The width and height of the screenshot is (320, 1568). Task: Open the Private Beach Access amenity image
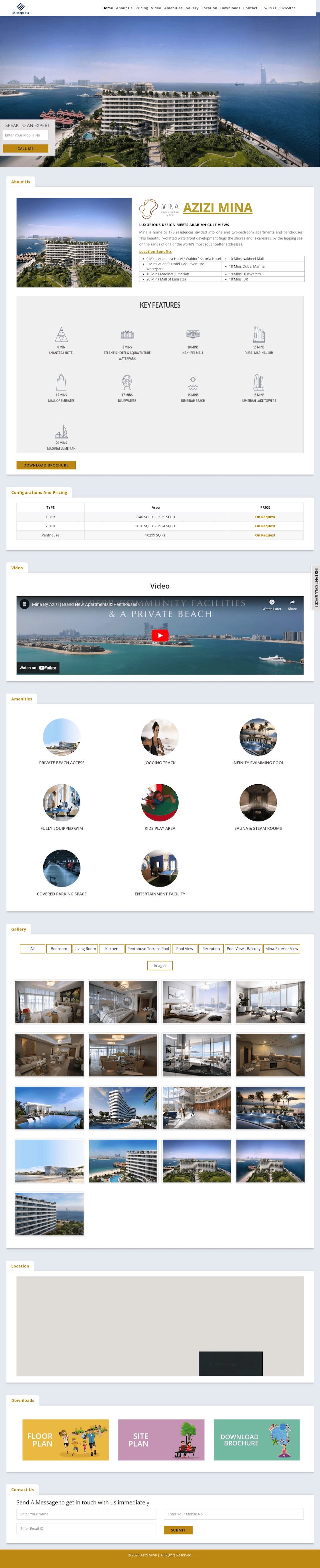pos(62,736)
